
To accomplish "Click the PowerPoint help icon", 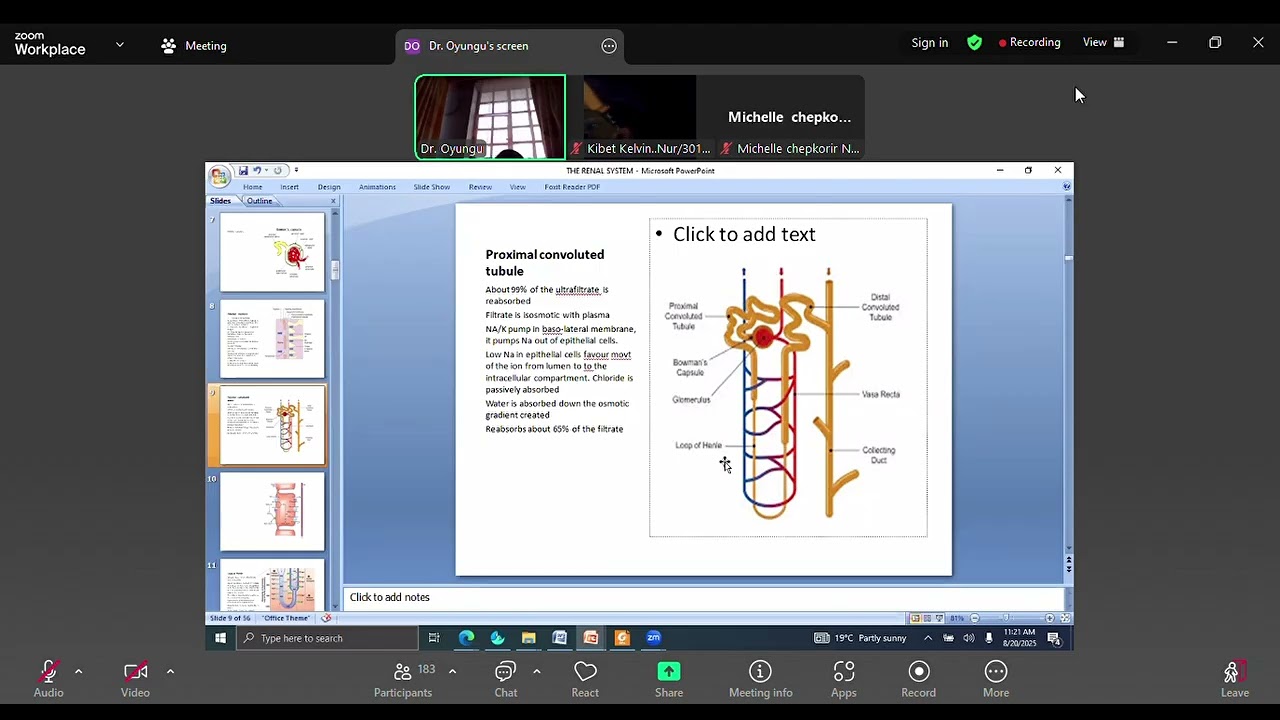I will (1066, 187).
